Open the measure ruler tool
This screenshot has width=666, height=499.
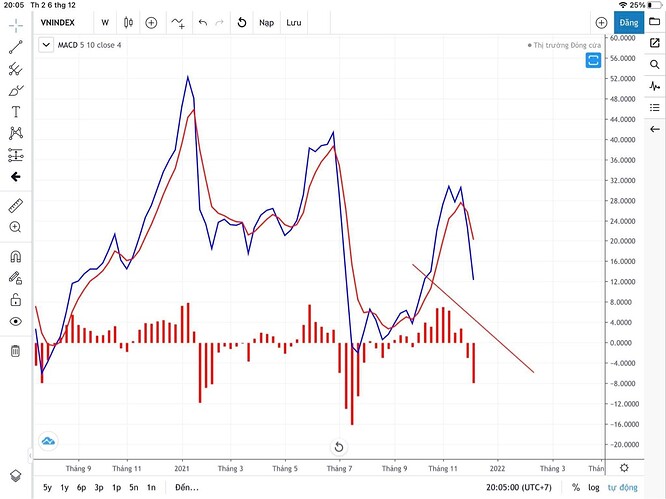tap(16, 206)
